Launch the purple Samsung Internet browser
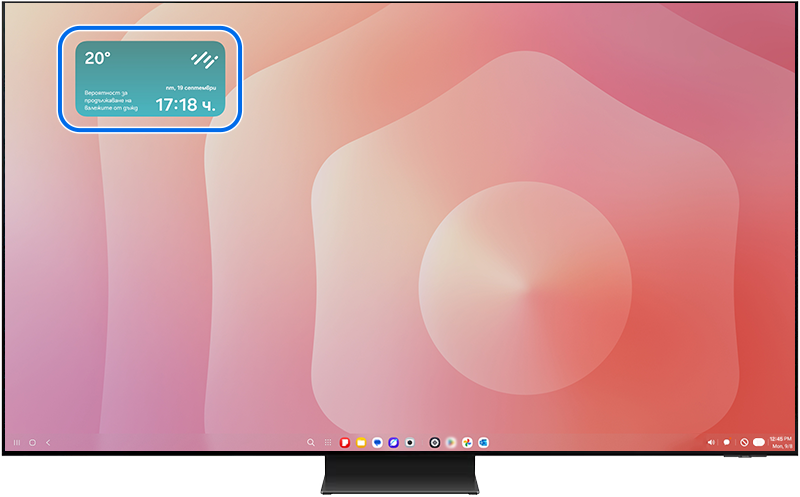 click(393, 442)
